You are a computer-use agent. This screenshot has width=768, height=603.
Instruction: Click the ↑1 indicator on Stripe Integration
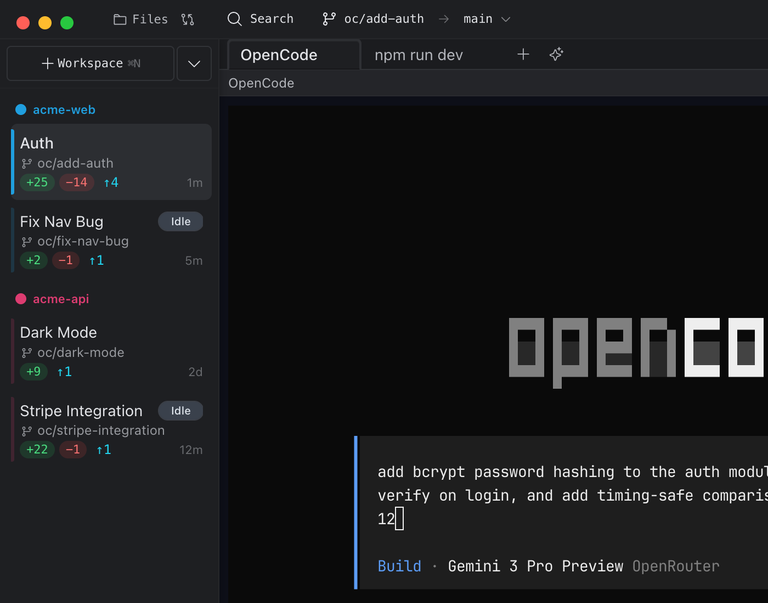103,450
